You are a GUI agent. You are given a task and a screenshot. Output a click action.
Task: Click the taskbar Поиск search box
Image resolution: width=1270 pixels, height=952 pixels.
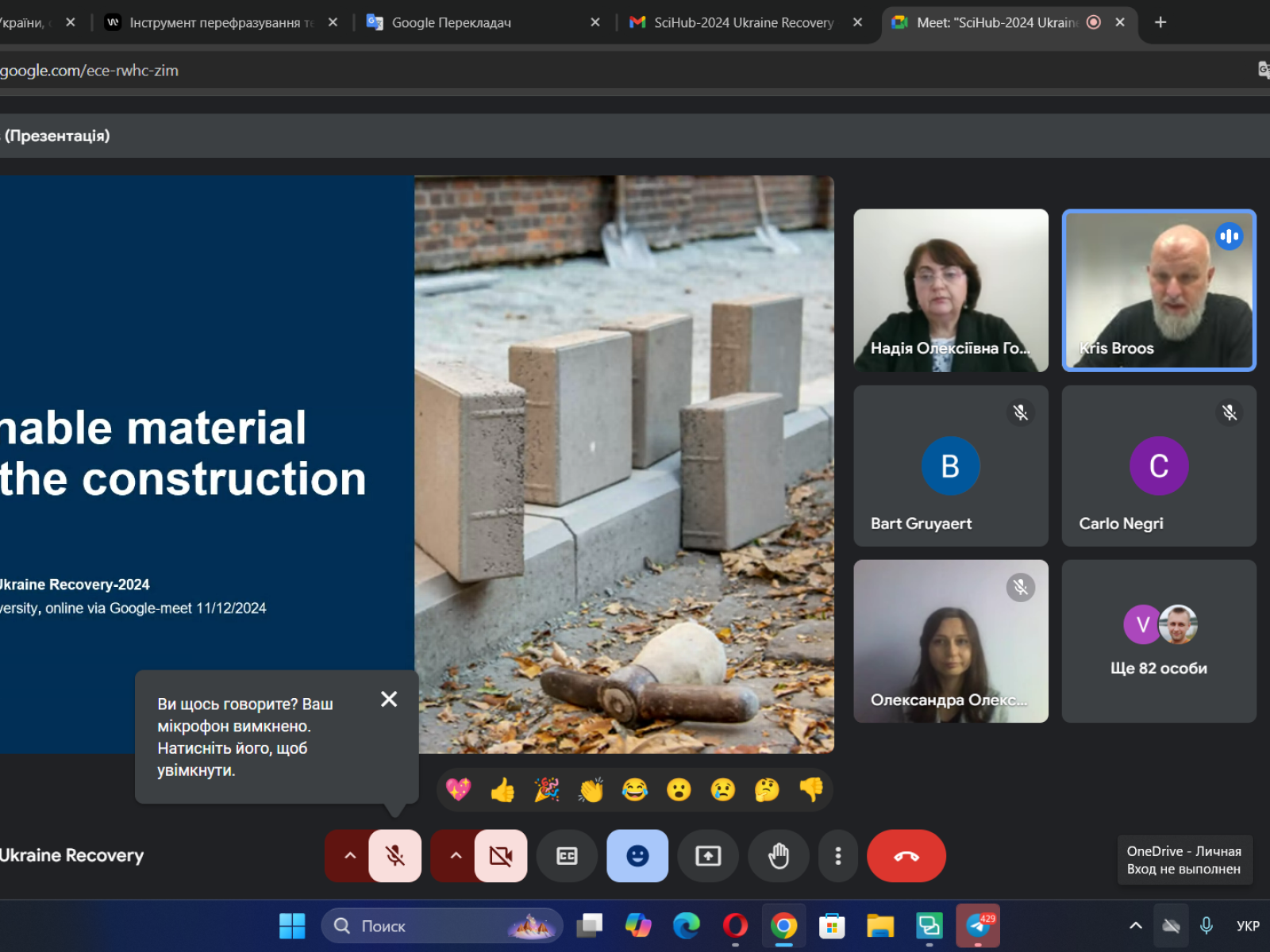tap(442, 926)
